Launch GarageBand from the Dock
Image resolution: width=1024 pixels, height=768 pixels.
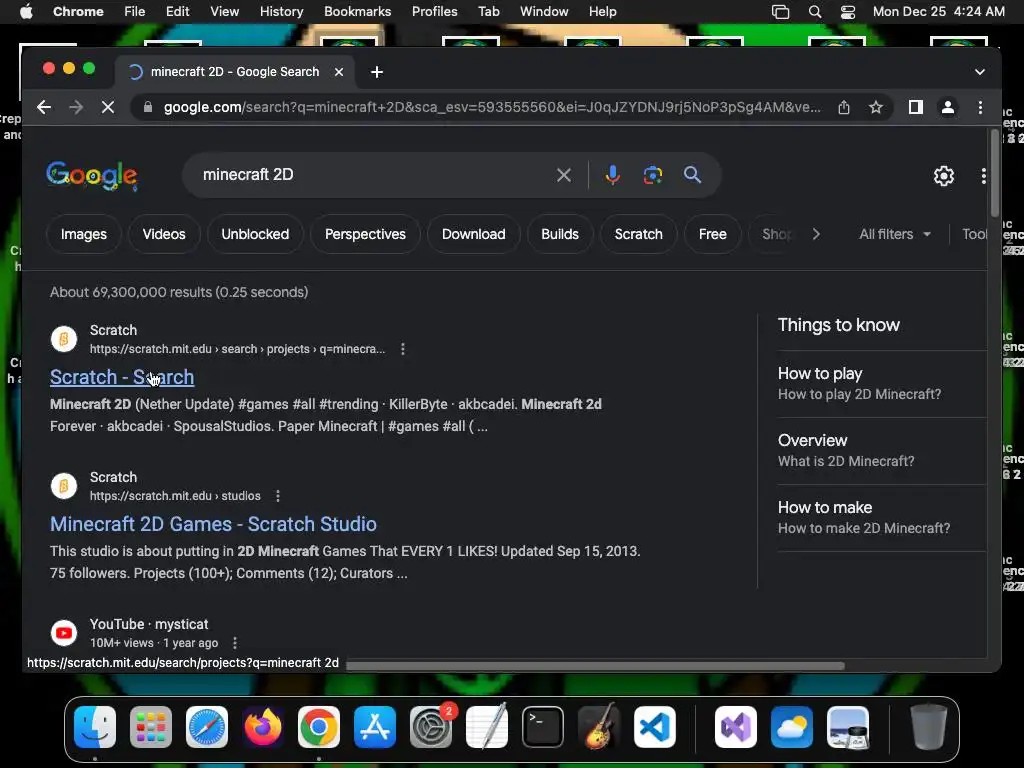coord(599,727)
